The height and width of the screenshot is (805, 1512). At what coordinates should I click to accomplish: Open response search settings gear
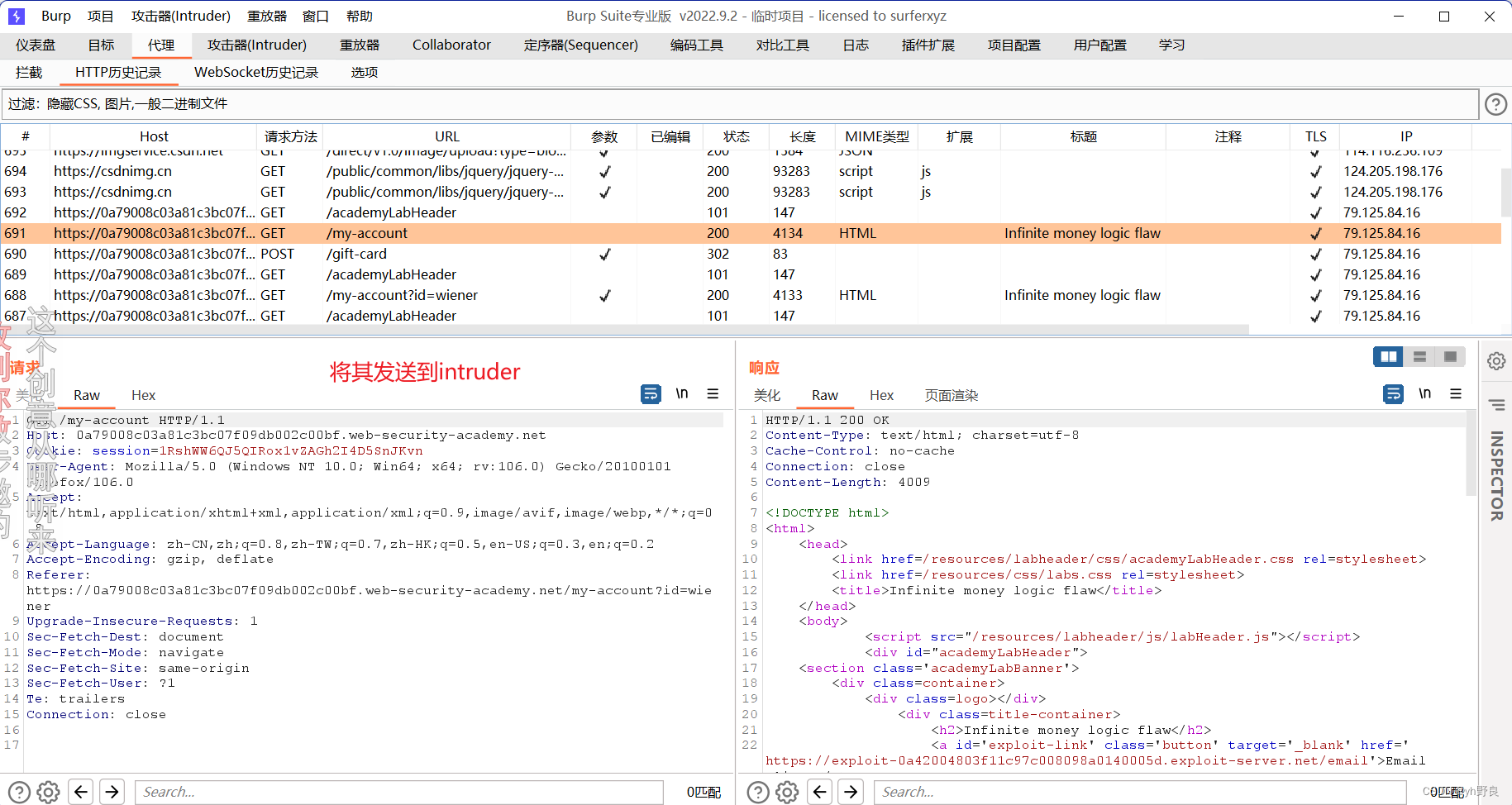click(x=788, y=793)
